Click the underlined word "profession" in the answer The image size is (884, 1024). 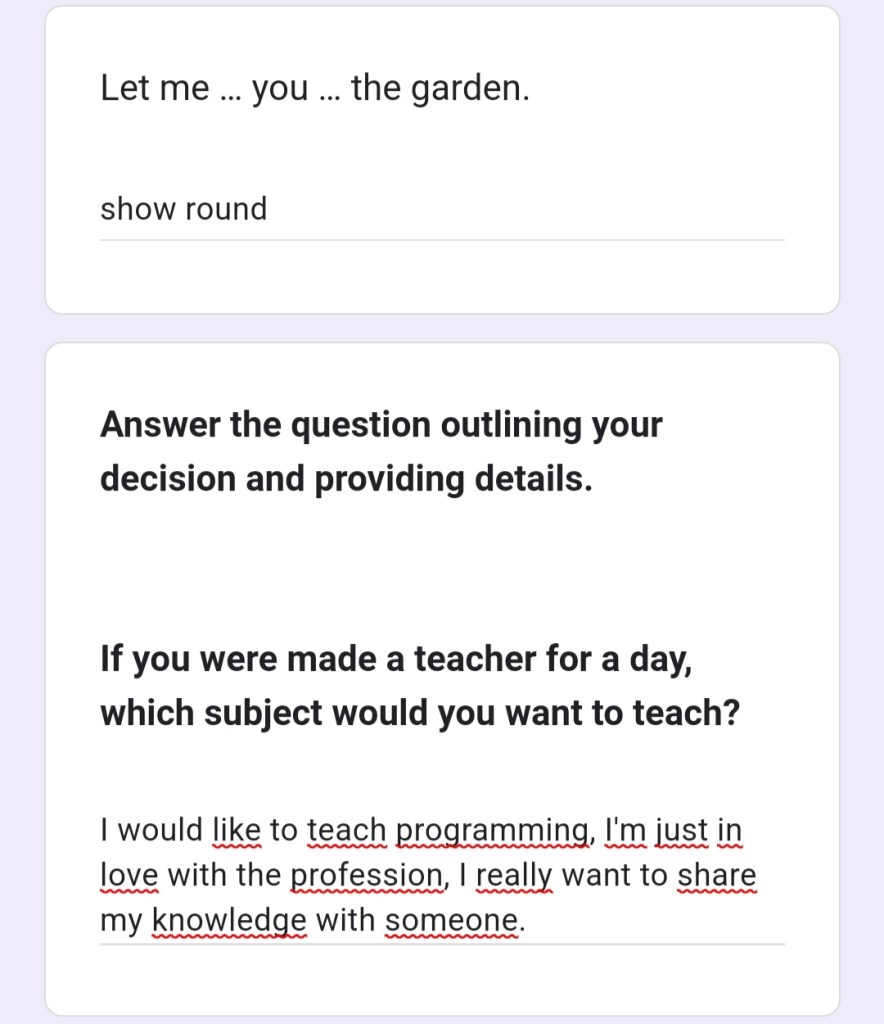tap(366, 876)
